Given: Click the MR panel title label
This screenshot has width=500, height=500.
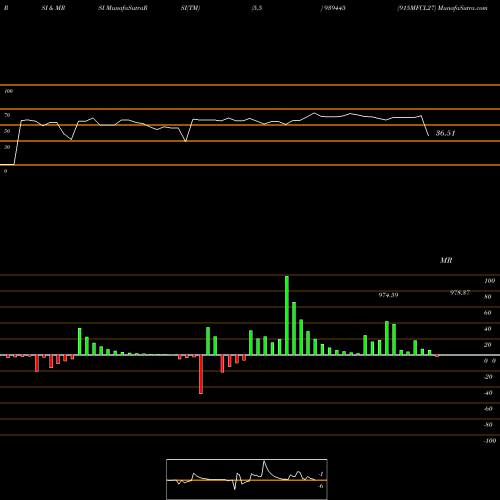Looking at the screenshot, I should click(x=446, y=260).
